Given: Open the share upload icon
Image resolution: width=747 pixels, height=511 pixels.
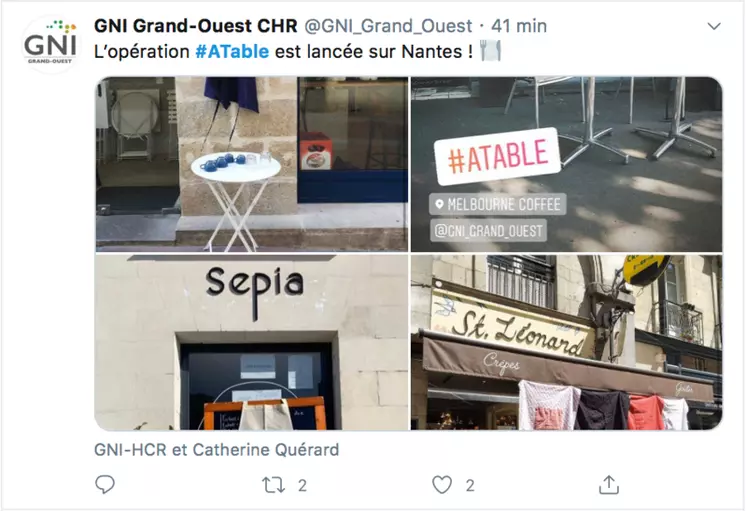Looking at the screenshot, I should (x=609, y=484).
